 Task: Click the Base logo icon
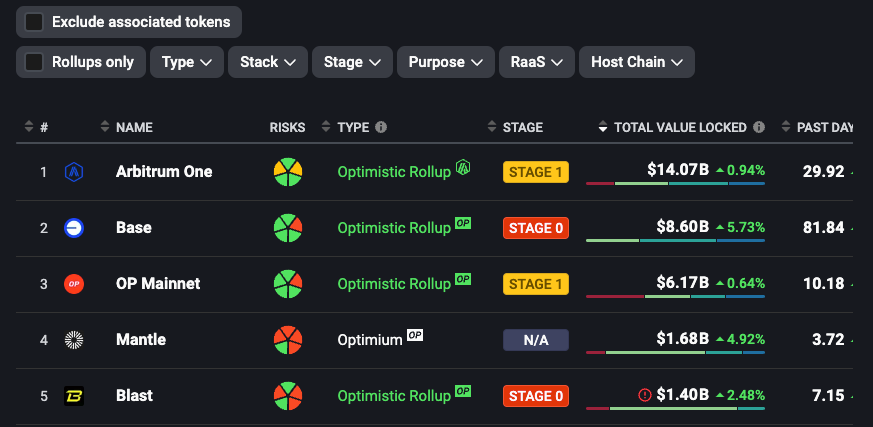(74, 228)
